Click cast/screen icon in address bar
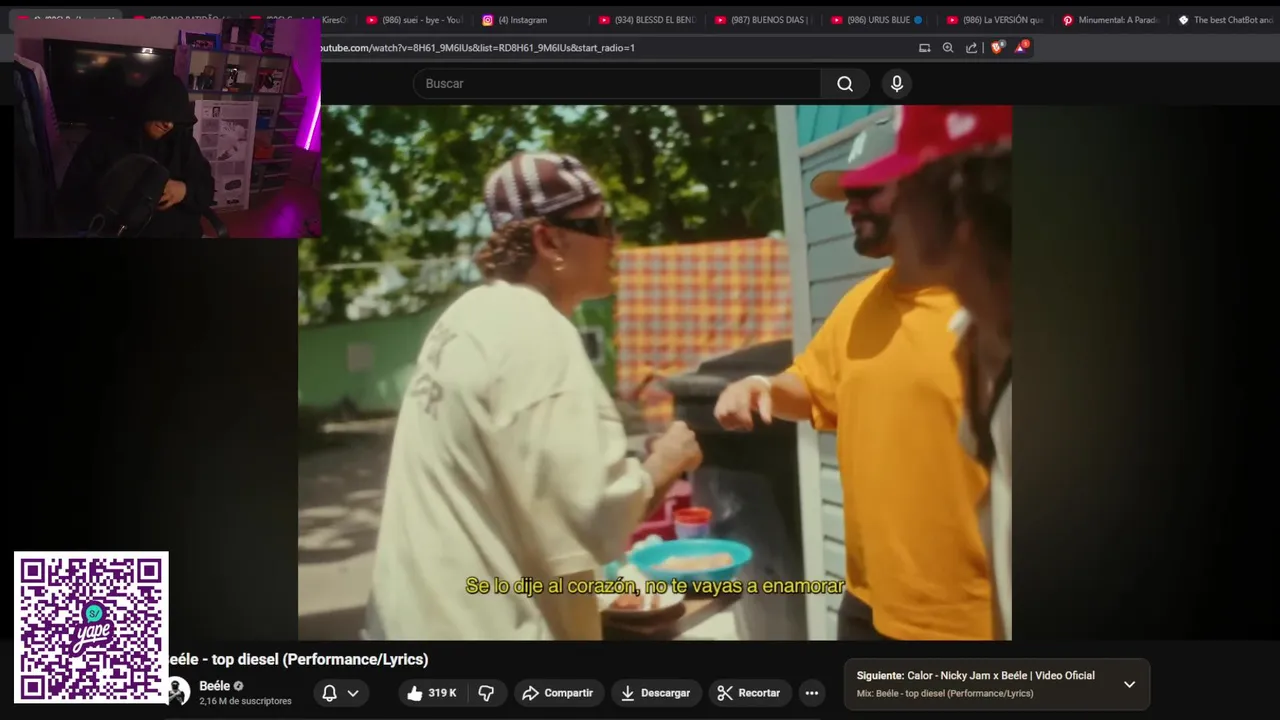1280x720 pixels. pos(924,48)
